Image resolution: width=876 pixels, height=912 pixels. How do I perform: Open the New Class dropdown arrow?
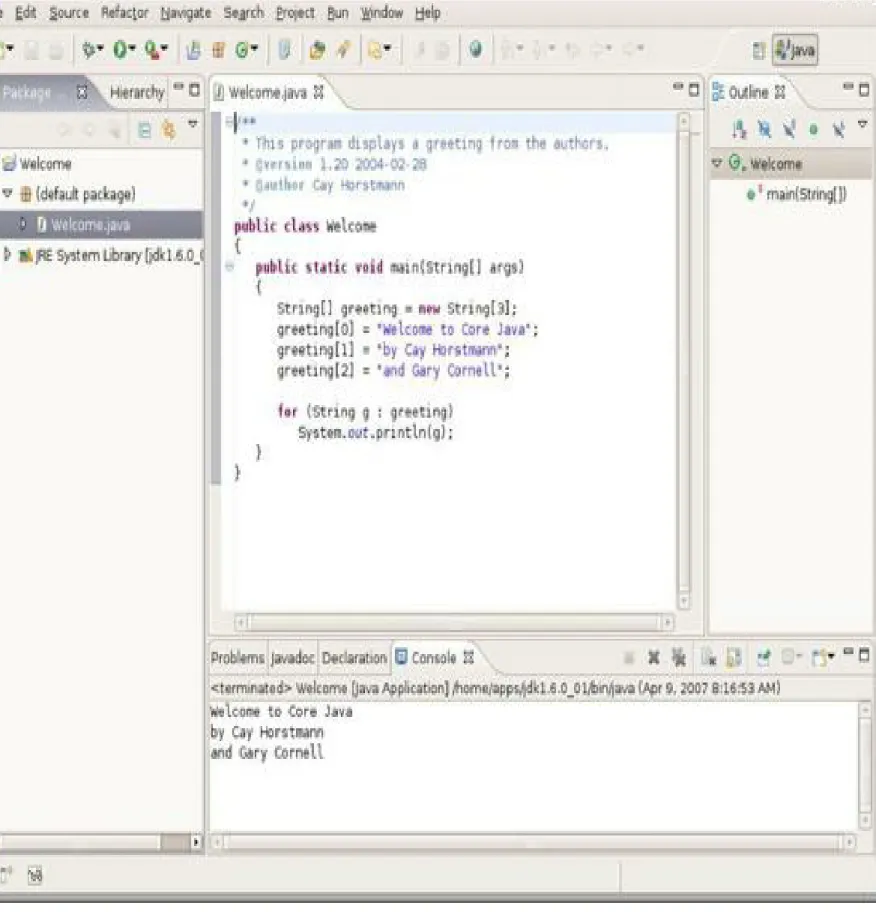tap(254, 48)
